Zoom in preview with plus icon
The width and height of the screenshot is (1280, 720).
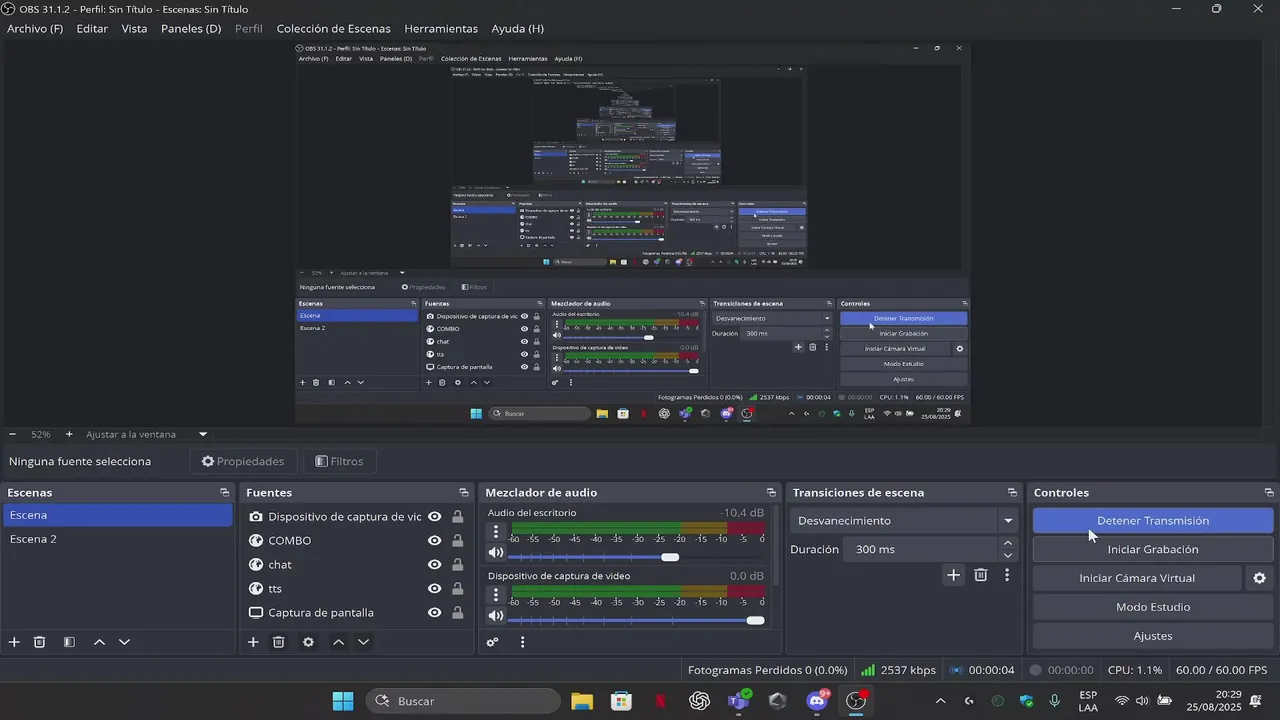coord(69,434)
